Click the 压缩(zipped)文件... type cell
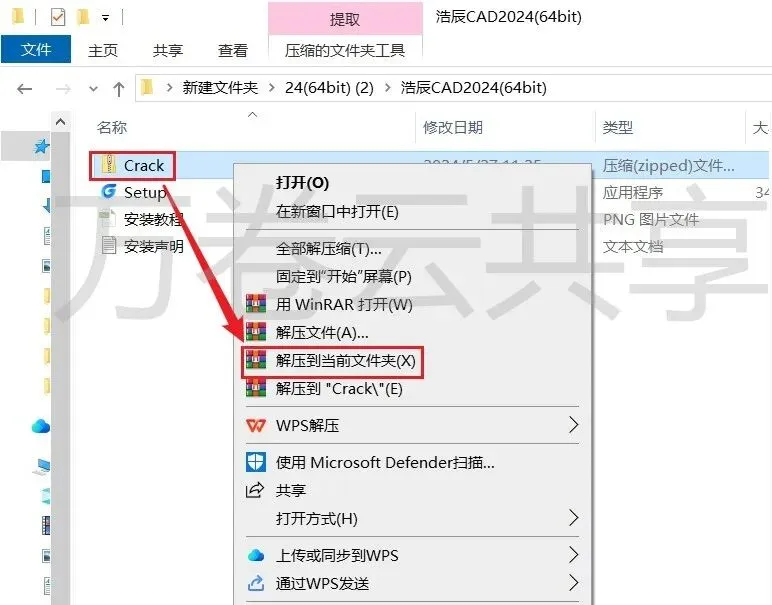772x605 pixels. (669, 166)
